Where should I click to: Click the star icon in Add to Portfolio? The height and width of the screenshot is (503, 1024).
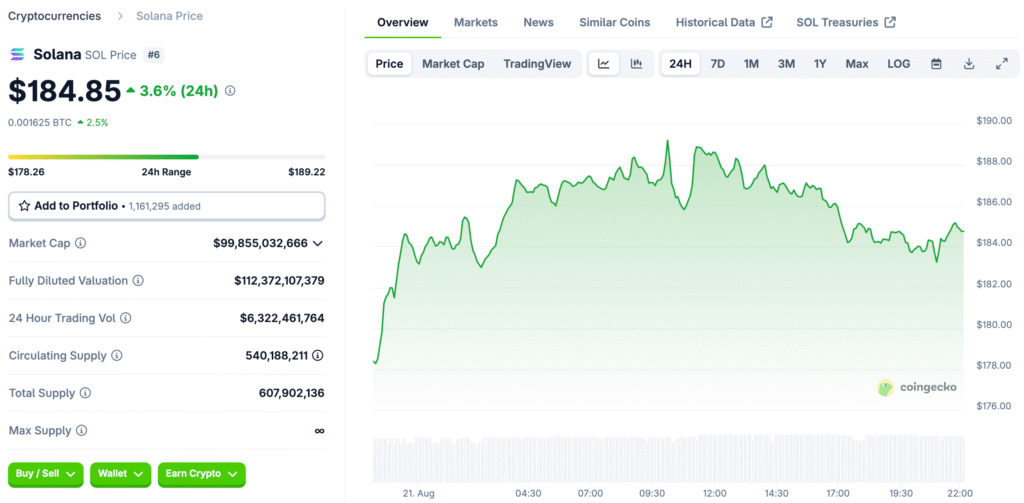24,206
